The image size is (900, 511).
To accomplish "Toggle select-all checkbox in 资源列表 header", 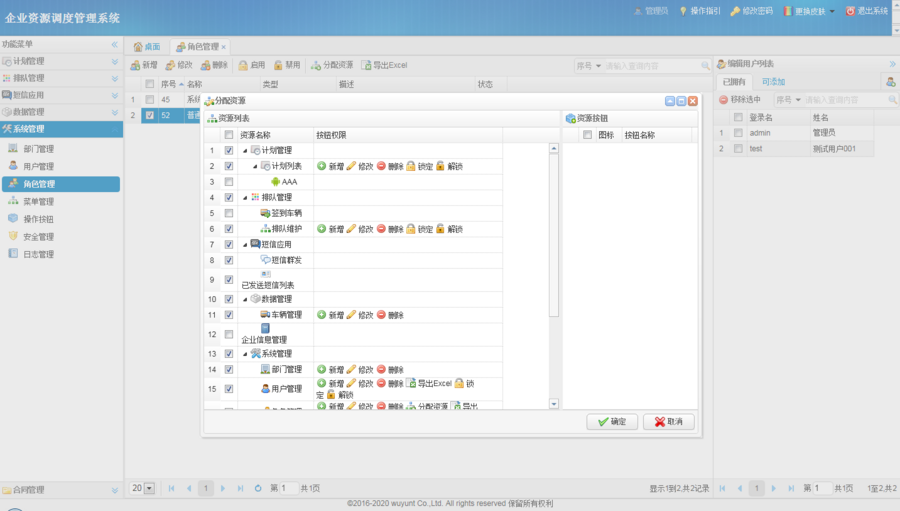I will tap(228, 135).
